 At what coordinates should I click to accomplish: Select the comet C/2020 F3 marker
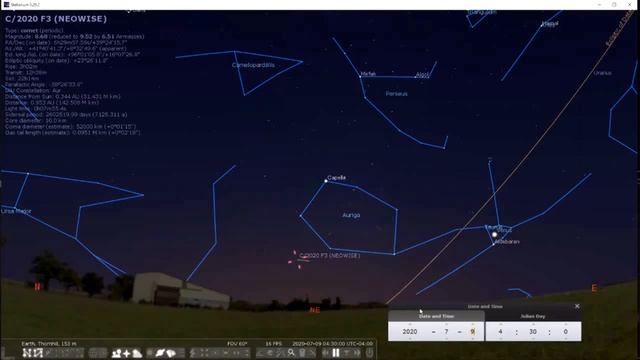point(299,260)
